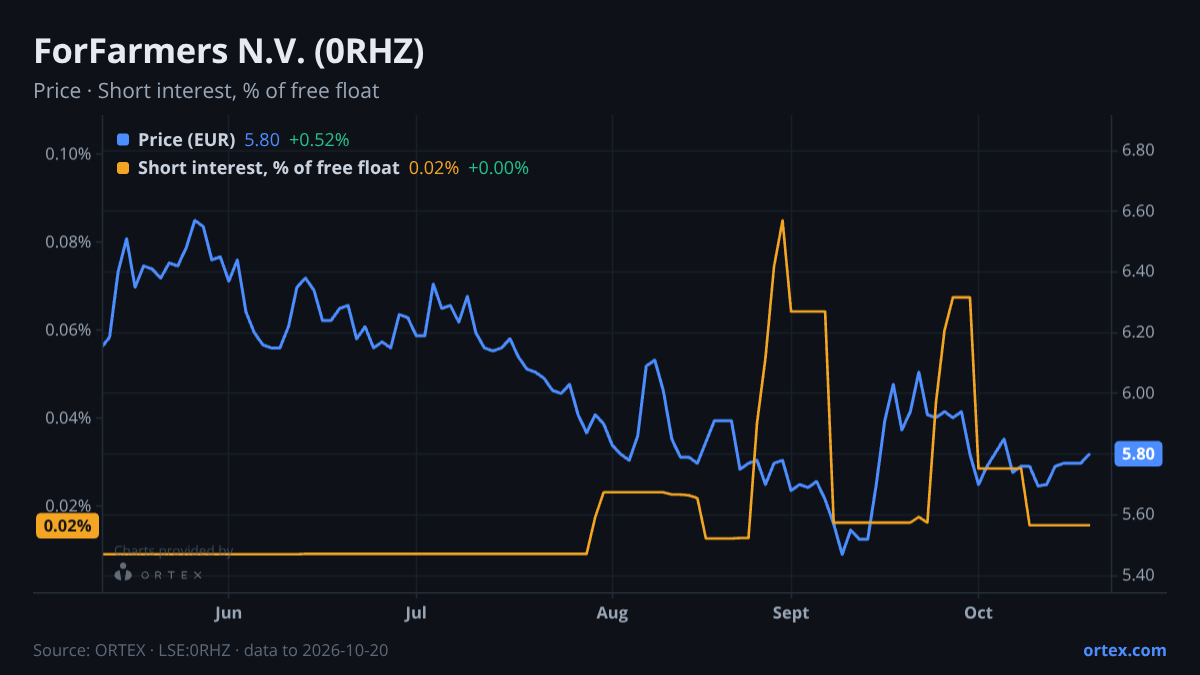The width and height of the screenshot is (1200, 675).
Task: Click the ForFarmers N.V. (0RHZ) chart title
Action: pyautogui.click(x=229, y=52)
